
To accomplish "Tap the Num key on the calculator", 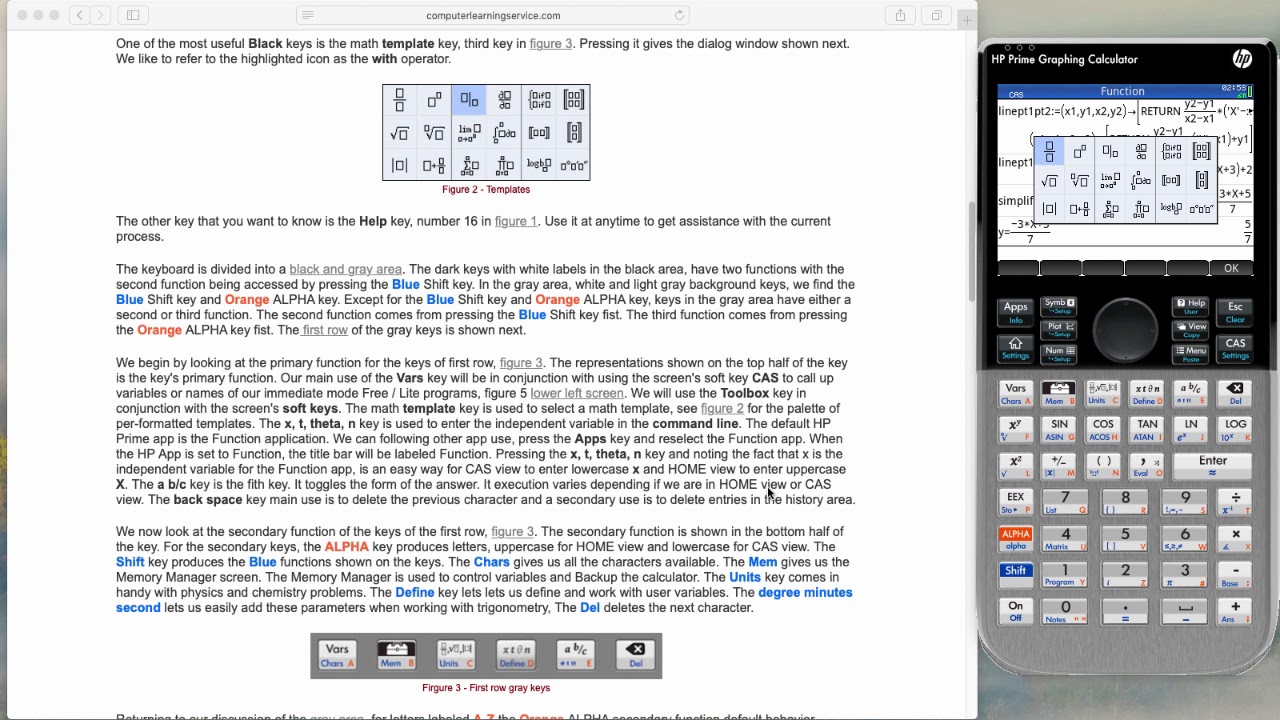I will pyautogui.click(x=1059, y=354).
